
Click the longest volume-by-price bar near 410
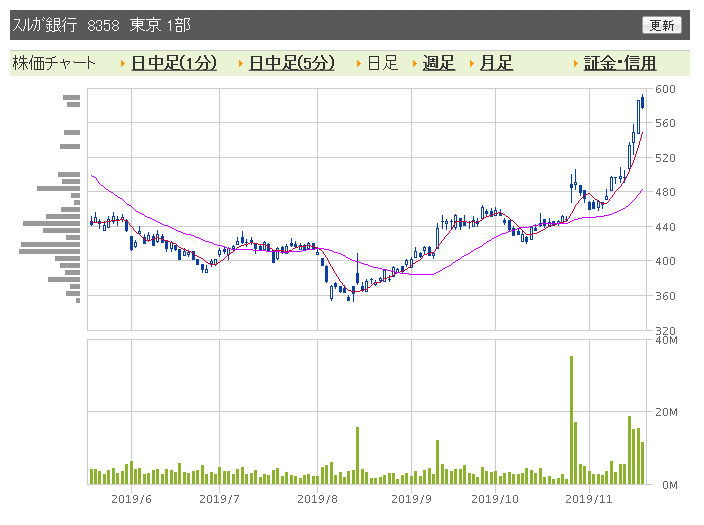coord(49,251)
